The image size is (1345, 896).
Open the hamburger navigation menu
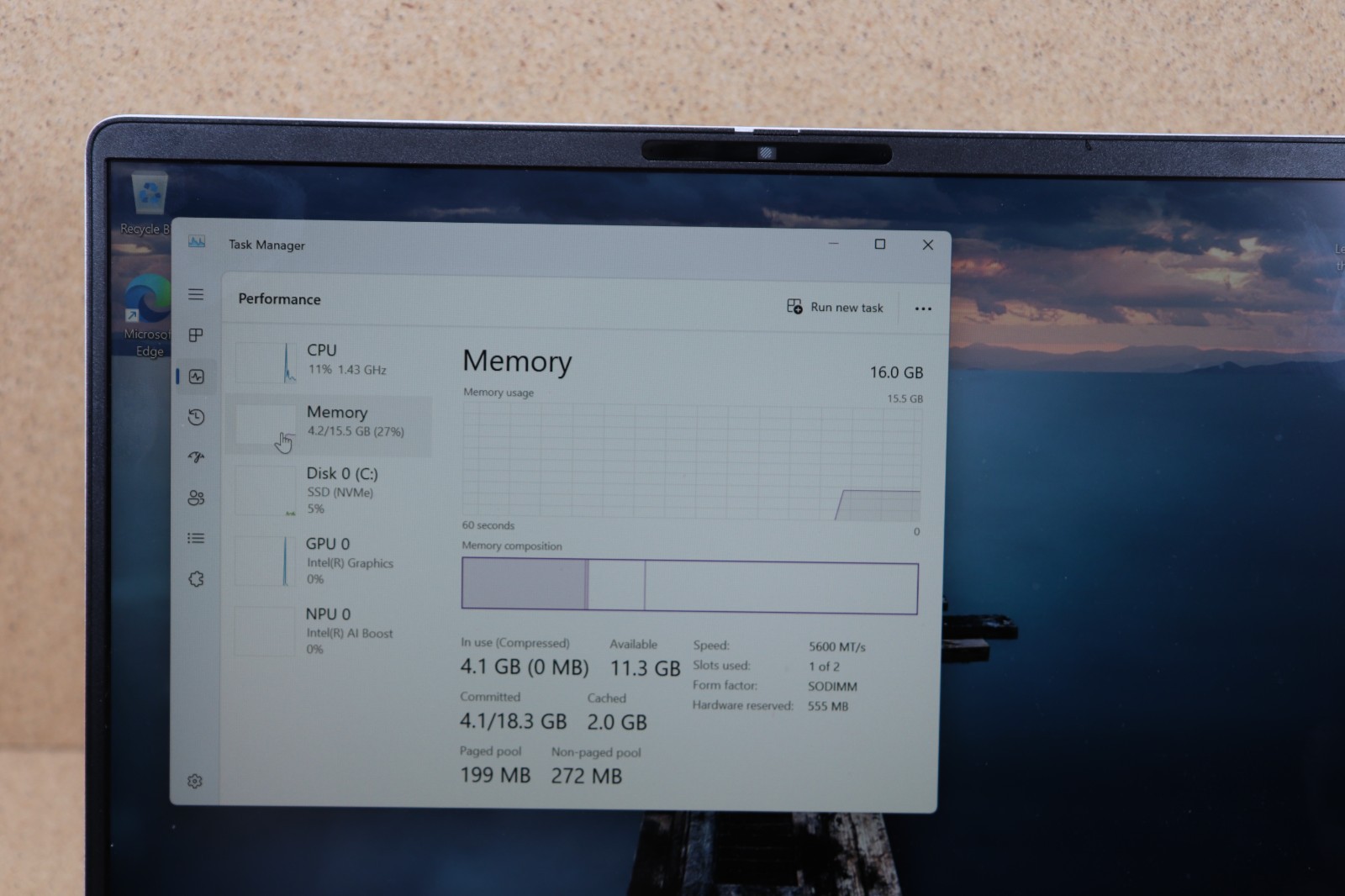point(196,294)
